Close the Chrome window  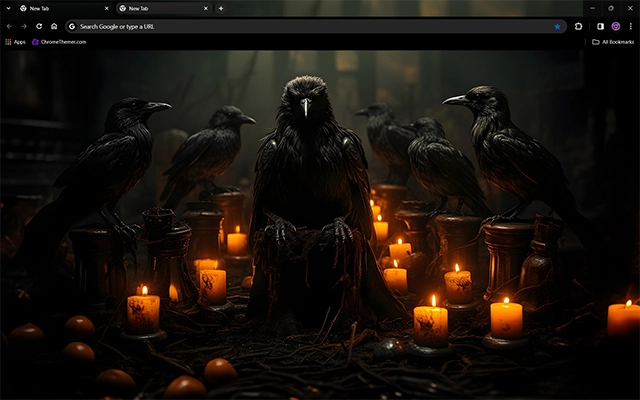[x=630, y=8]
